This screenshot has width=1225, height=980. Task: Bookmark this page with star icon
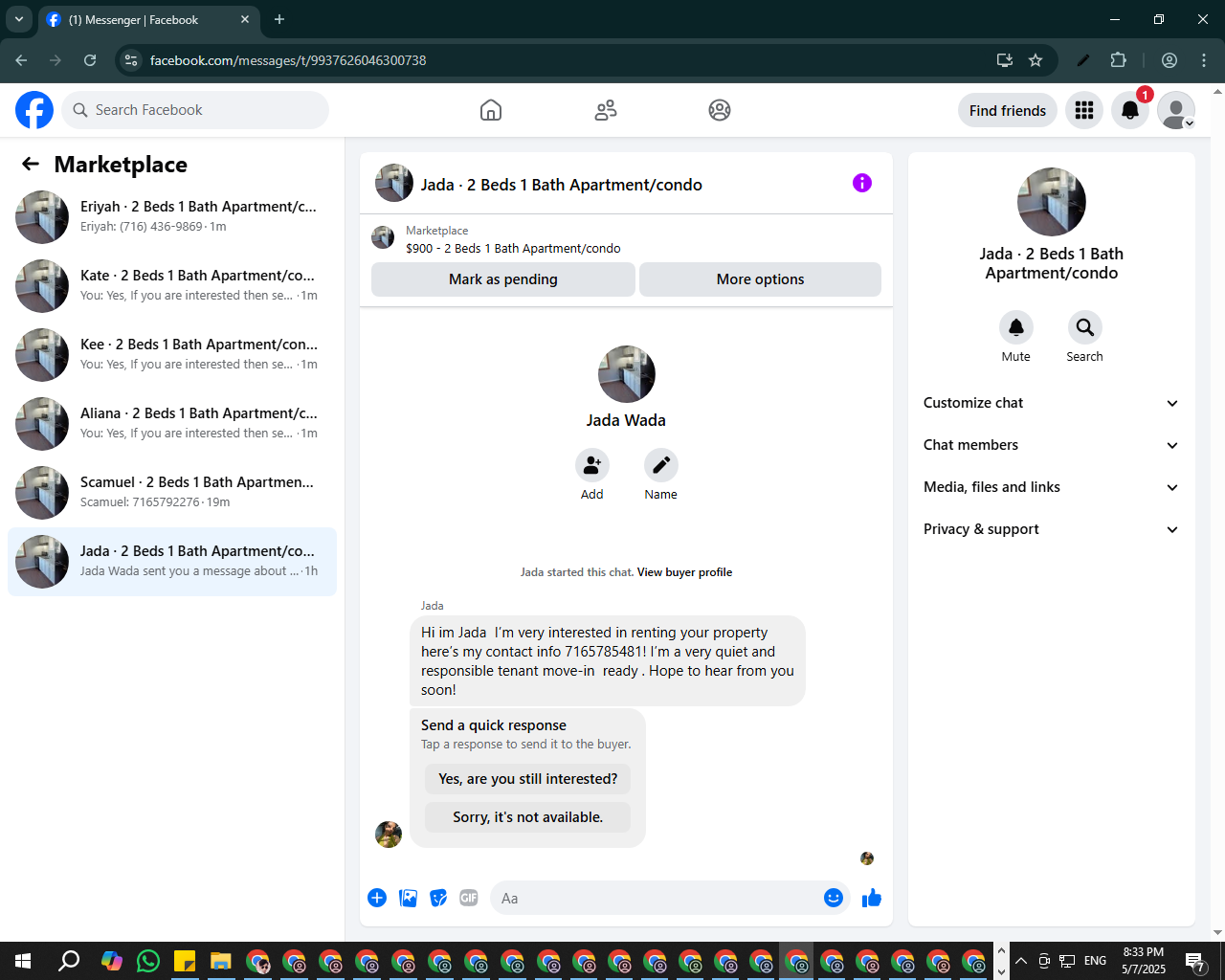tap(1036, 60)
